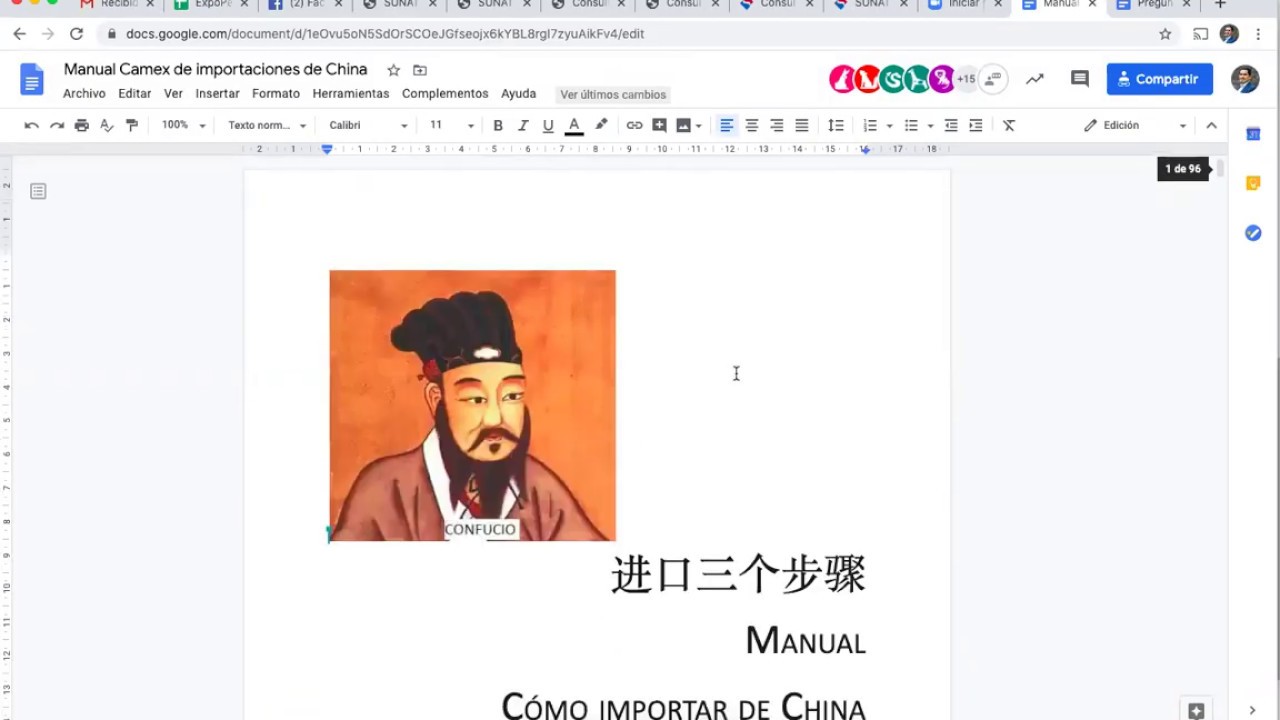Select the paint format roller tool

132,125
